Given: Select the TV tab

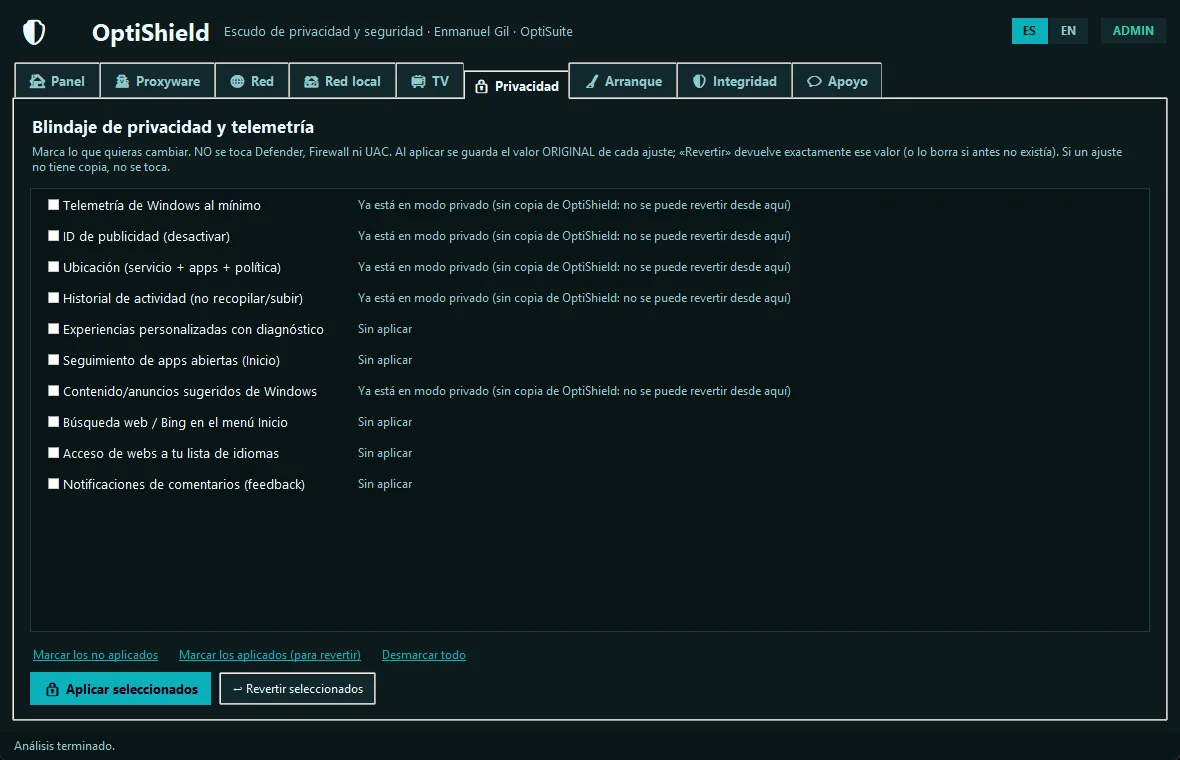Looking at the screenshot, I should [x=430, y=81].
